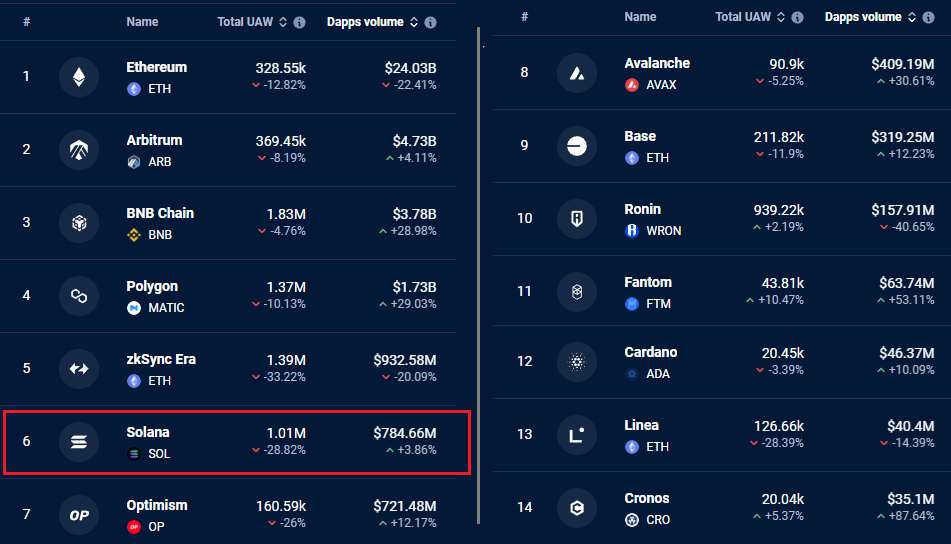Screen dimensions: 951x544
Task: Click the Polygon chain logo icon
Action: 79,296
